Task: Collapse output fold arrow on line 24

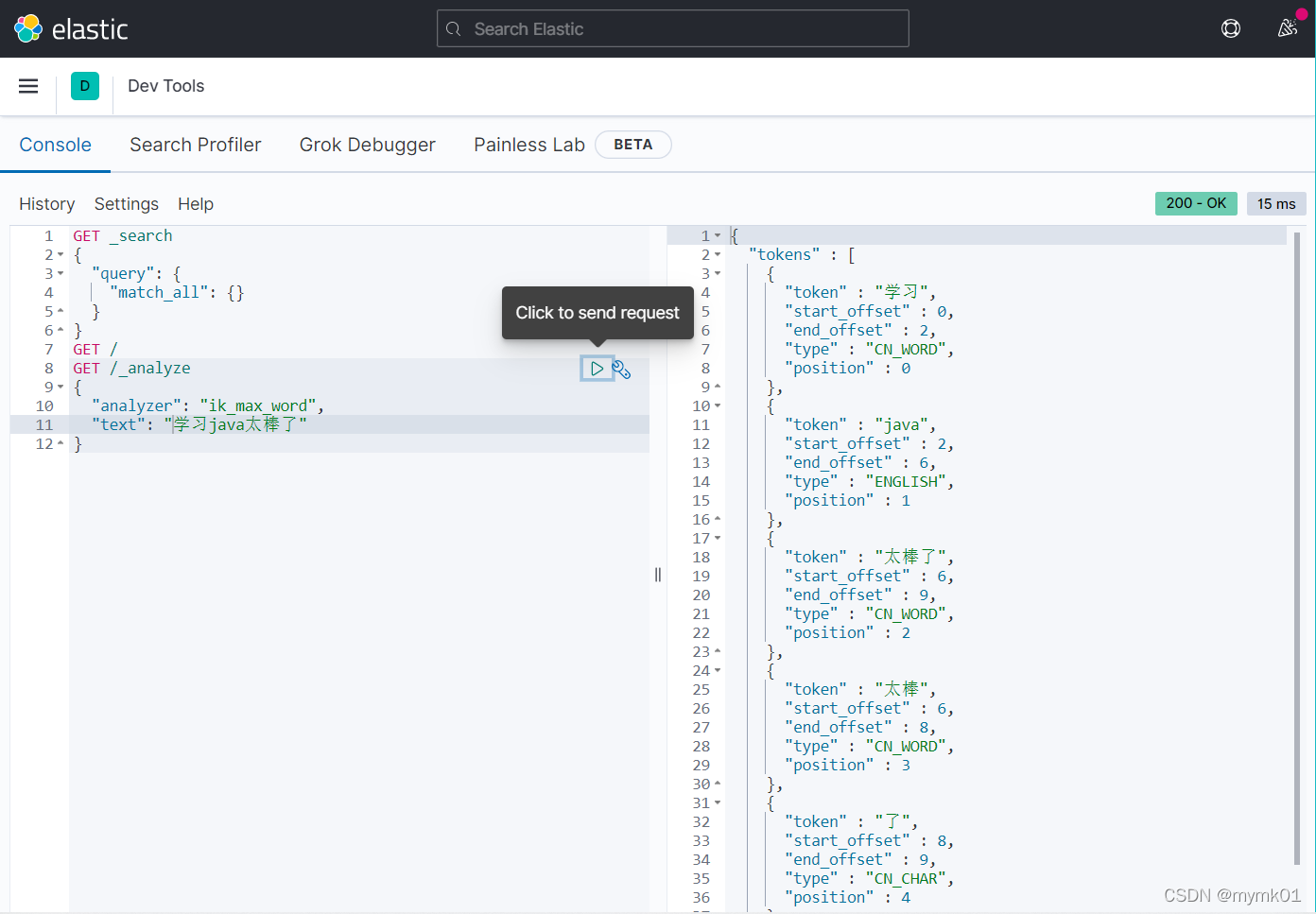Action: pyautogui.click(x=718, y=671)
